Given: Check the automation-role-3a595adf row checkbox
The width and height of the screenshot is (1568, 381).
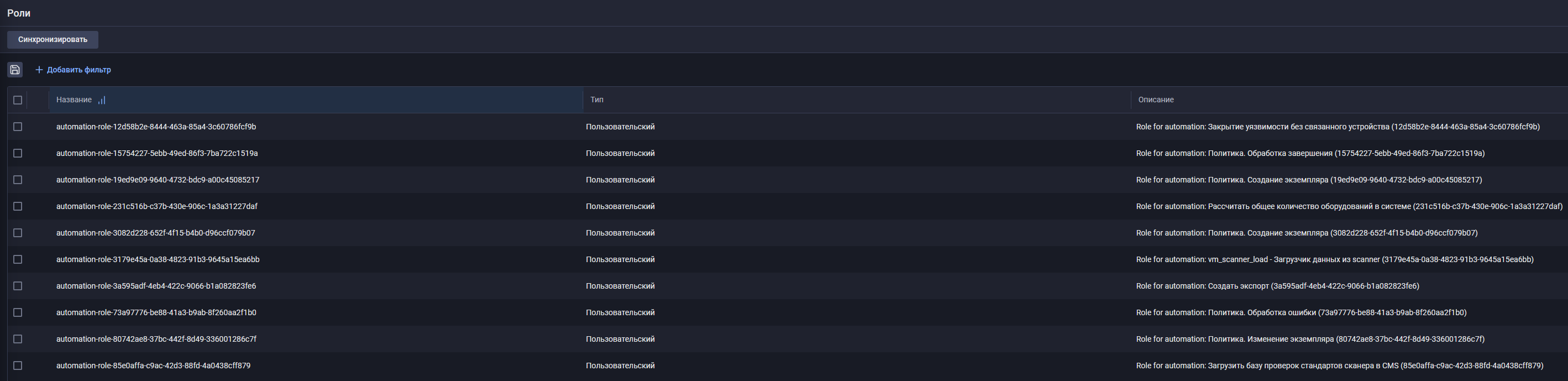Looking at the screenshot, I should click(18, 286).
